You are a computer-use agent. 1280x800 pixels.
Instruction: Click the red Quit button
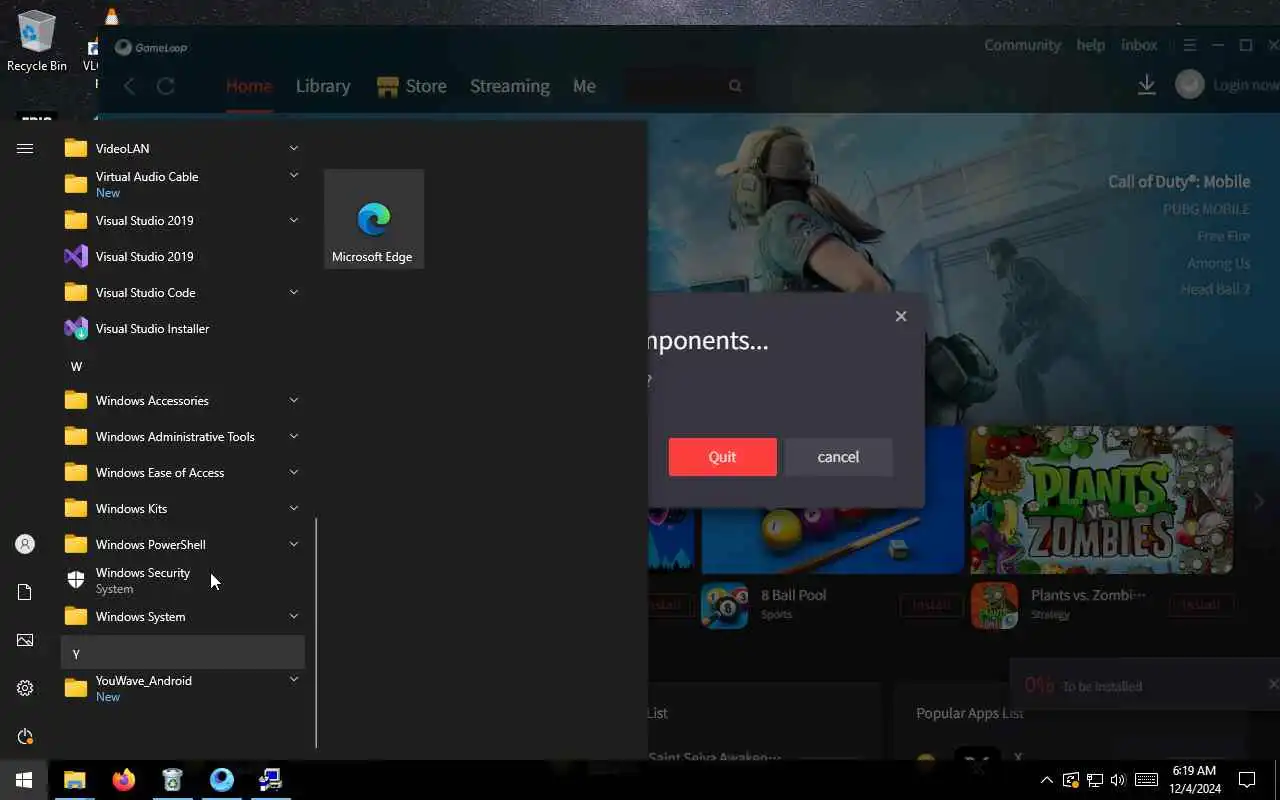point(722,457)
